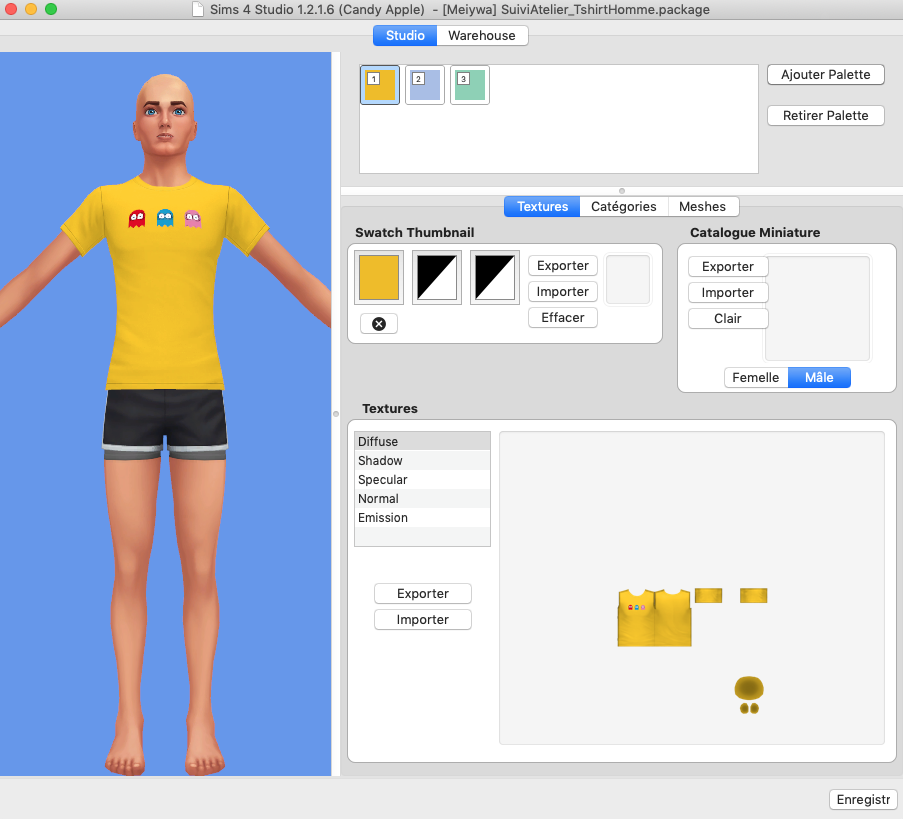Click Exporter in Catalogue Miniature section
903x819 pixels.
tap(727, 267)
